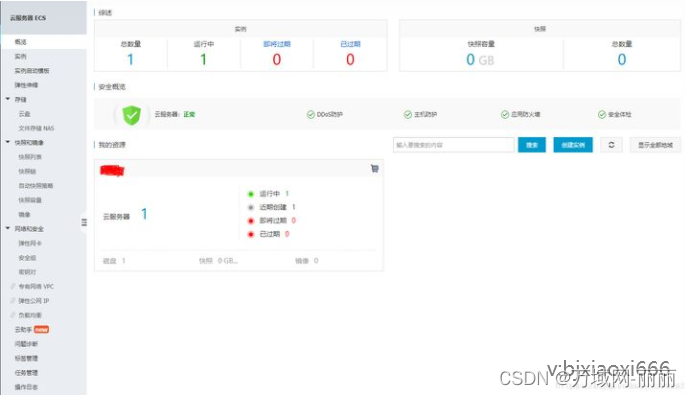Open 密钥对 in the sidebar
The image size is (692, 397).
tap(27, 272)
